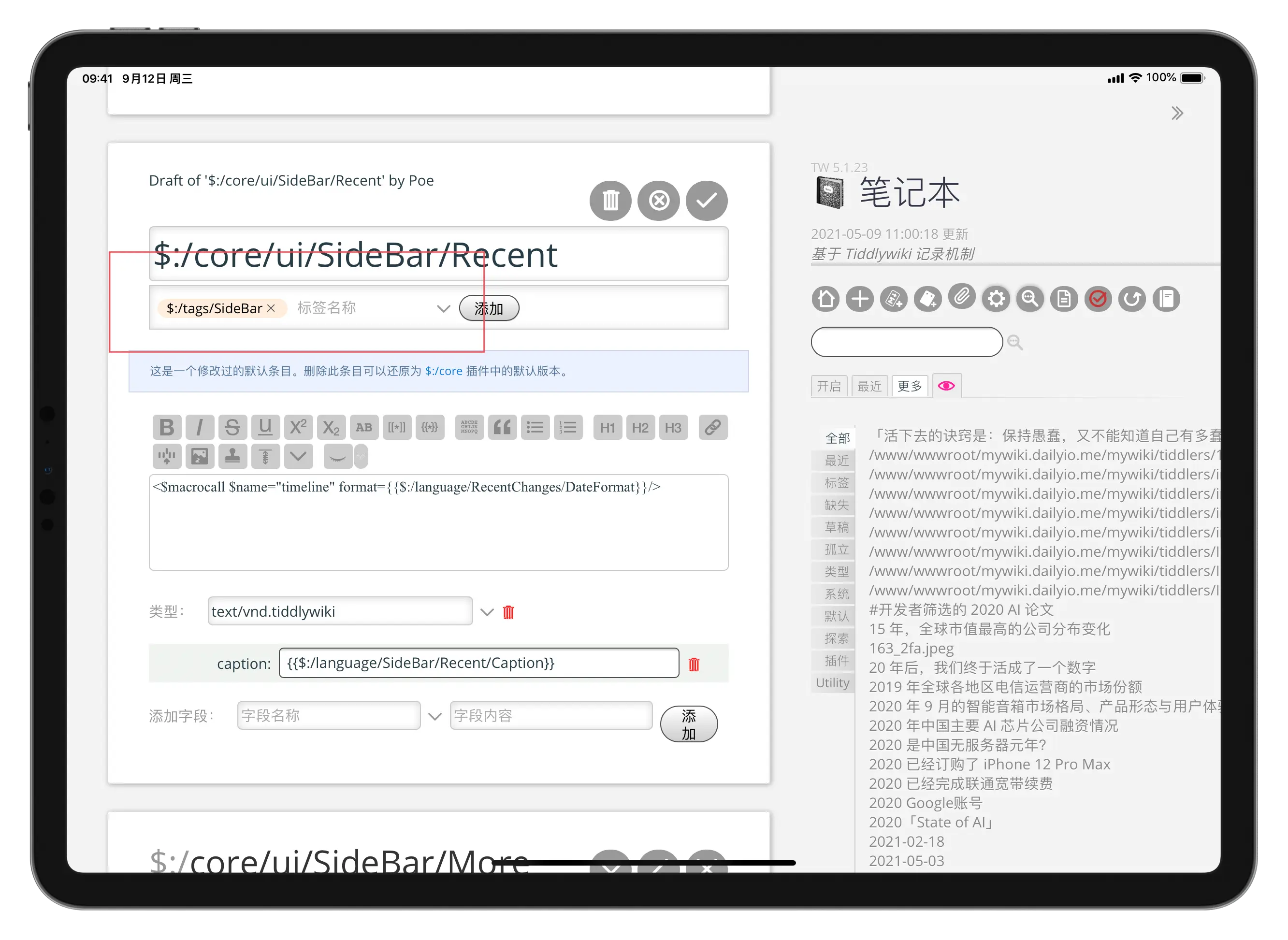This screenshot has height=940, width=1288.
Task: Save wiki with red checkmark button
Action: (1098, 299)
